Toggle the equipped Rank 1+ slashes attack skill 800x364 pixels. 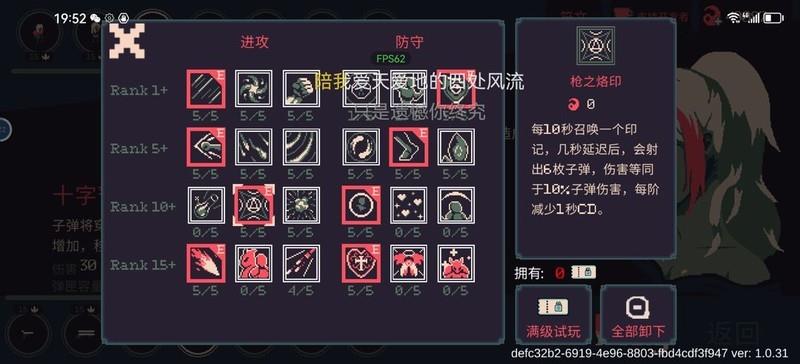(206, 89)
